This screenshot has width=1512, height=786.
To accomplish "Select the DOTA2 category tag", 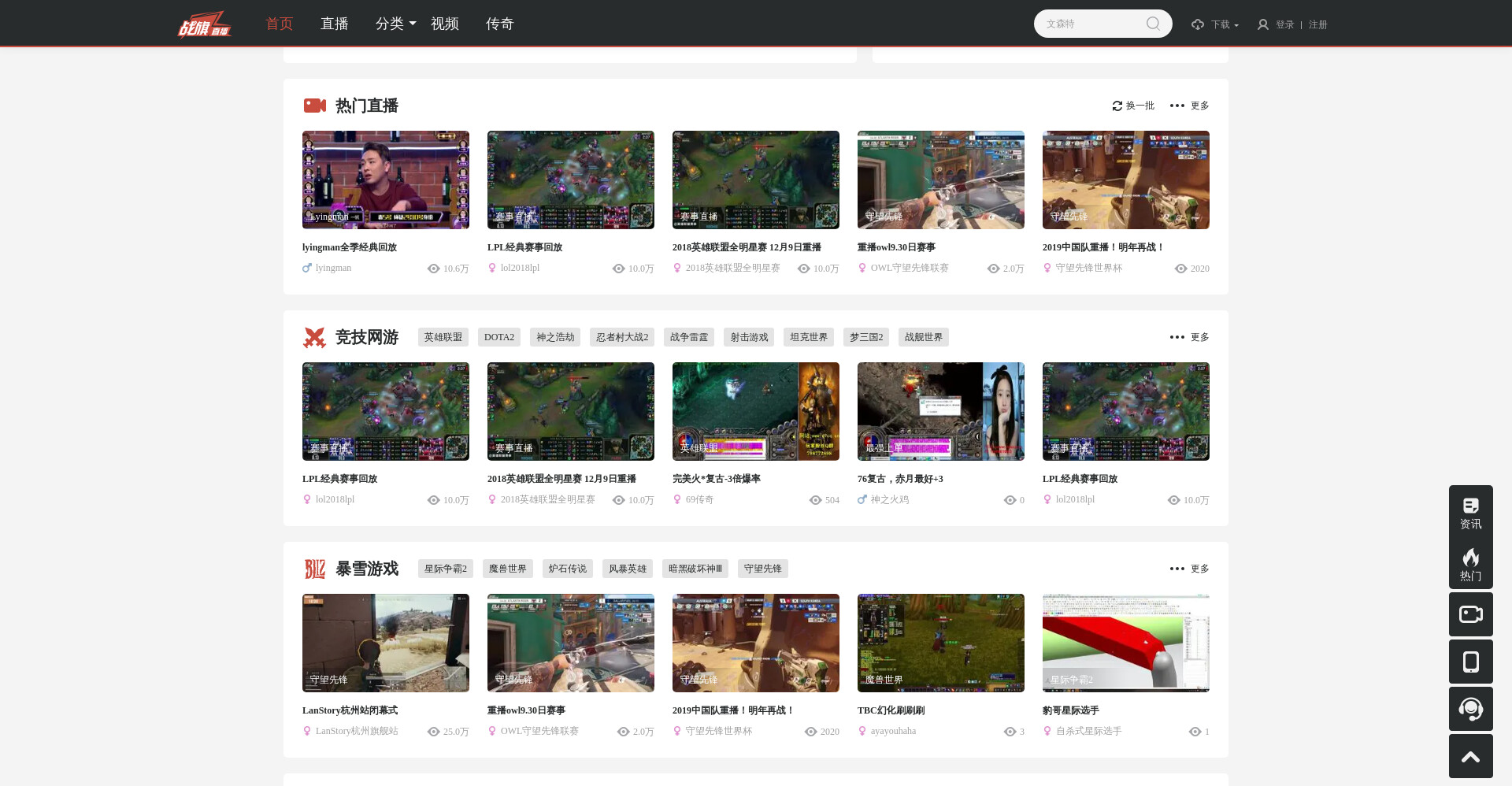I will [499, 337].
